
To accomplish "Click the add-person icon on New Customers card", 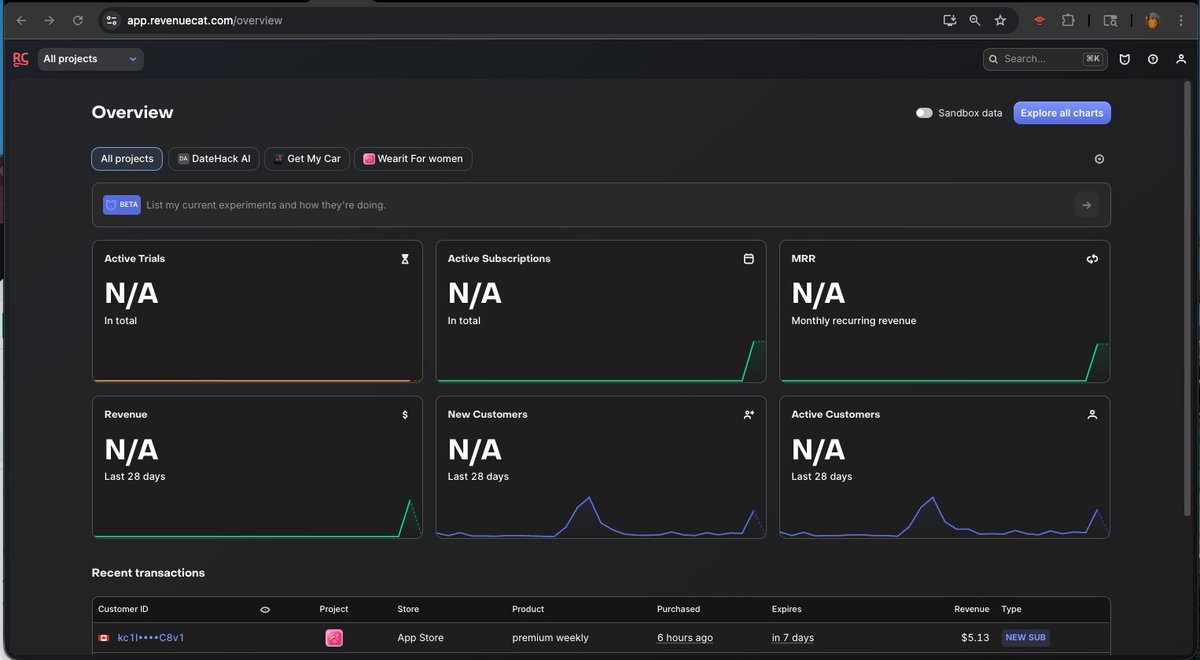I will coord(749,414).
